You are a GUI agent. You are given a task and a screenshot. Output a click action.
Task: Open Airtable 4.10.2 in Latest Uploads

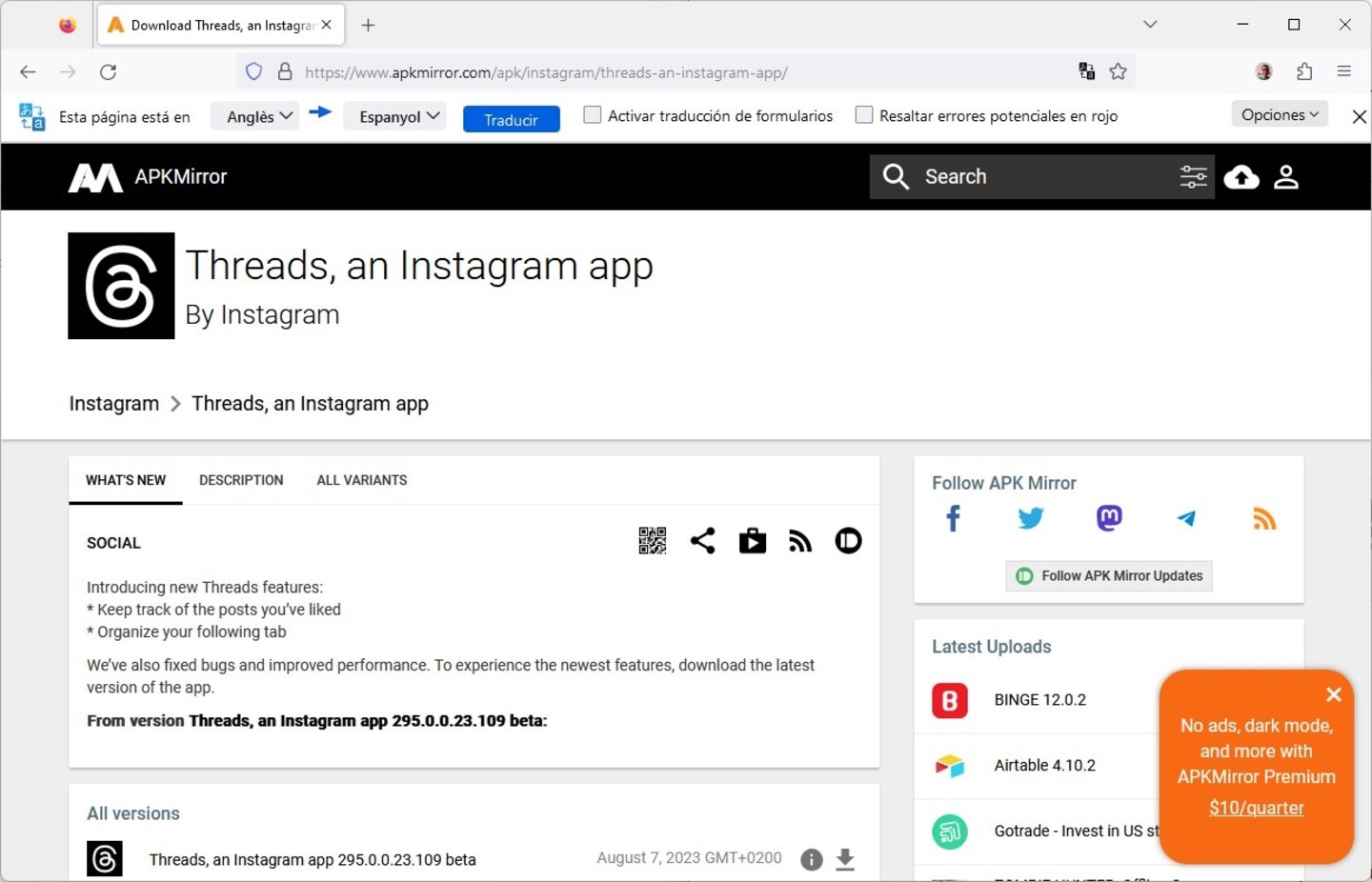point(1045,766)
